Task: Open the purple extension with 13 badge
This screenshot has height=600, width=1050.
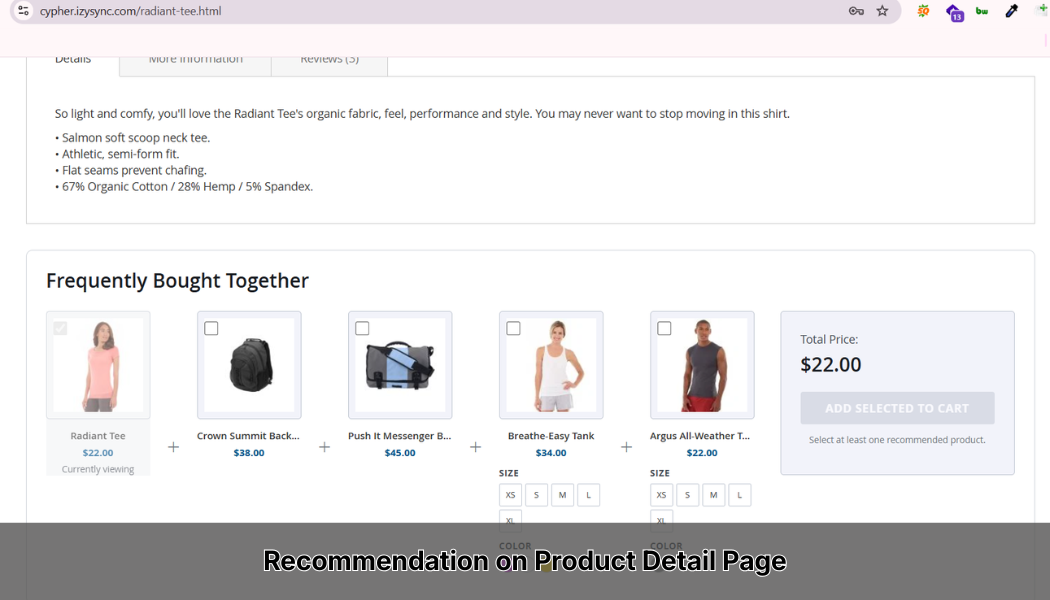Action: [x=954, y=12]
